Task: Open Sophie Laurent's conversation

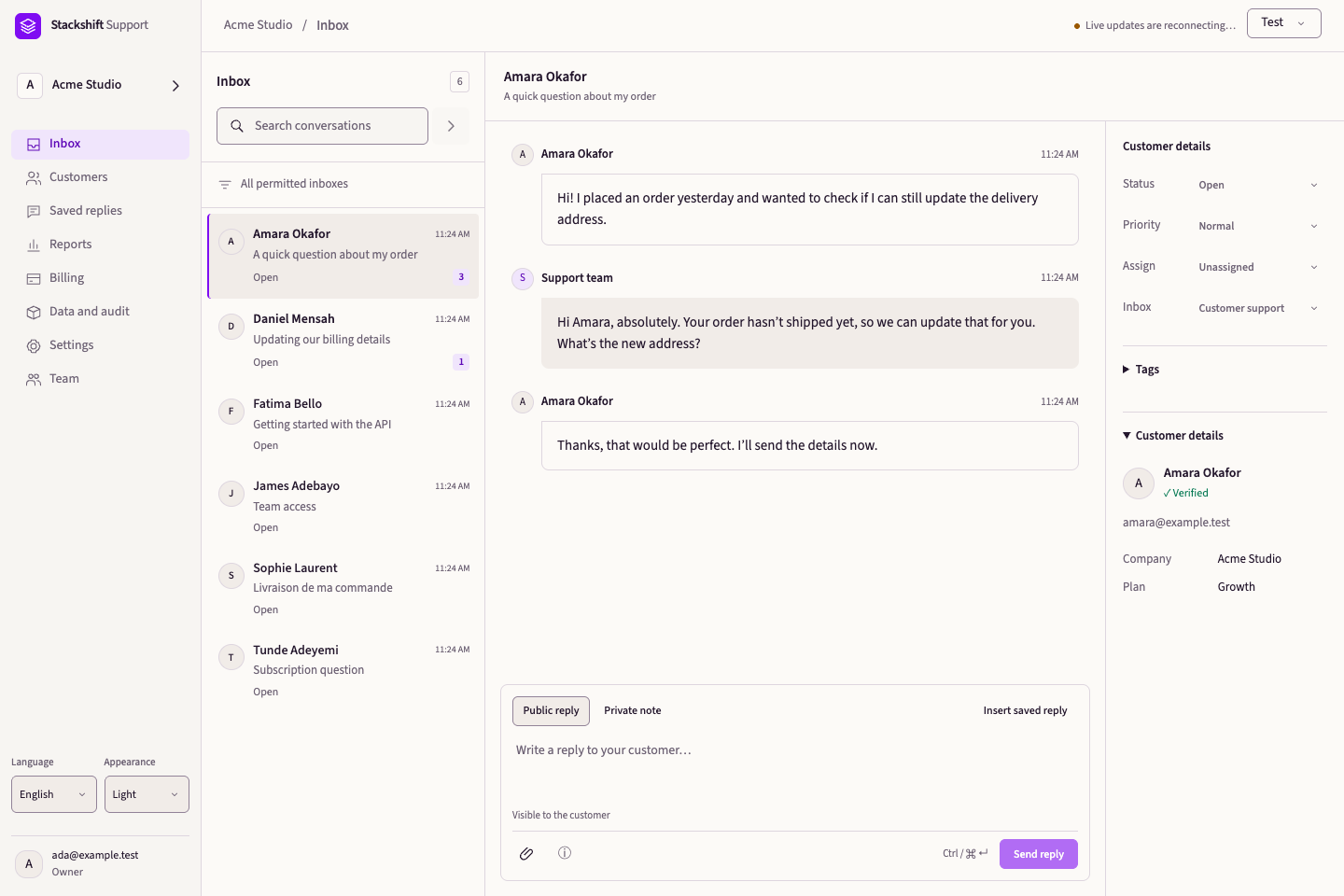Action: 343,589
